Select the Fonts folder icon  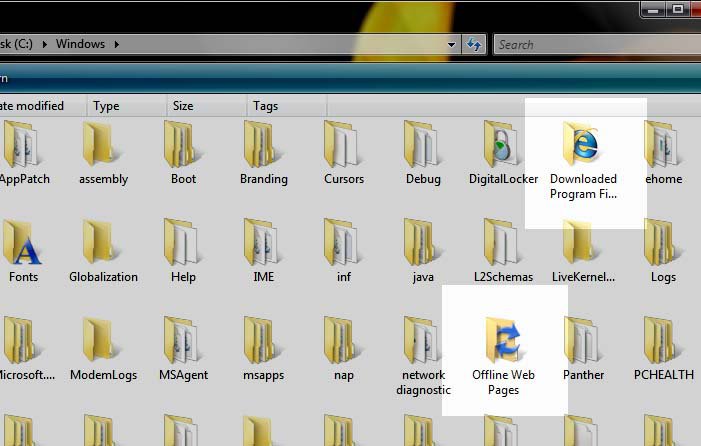[x=22, y=243]
